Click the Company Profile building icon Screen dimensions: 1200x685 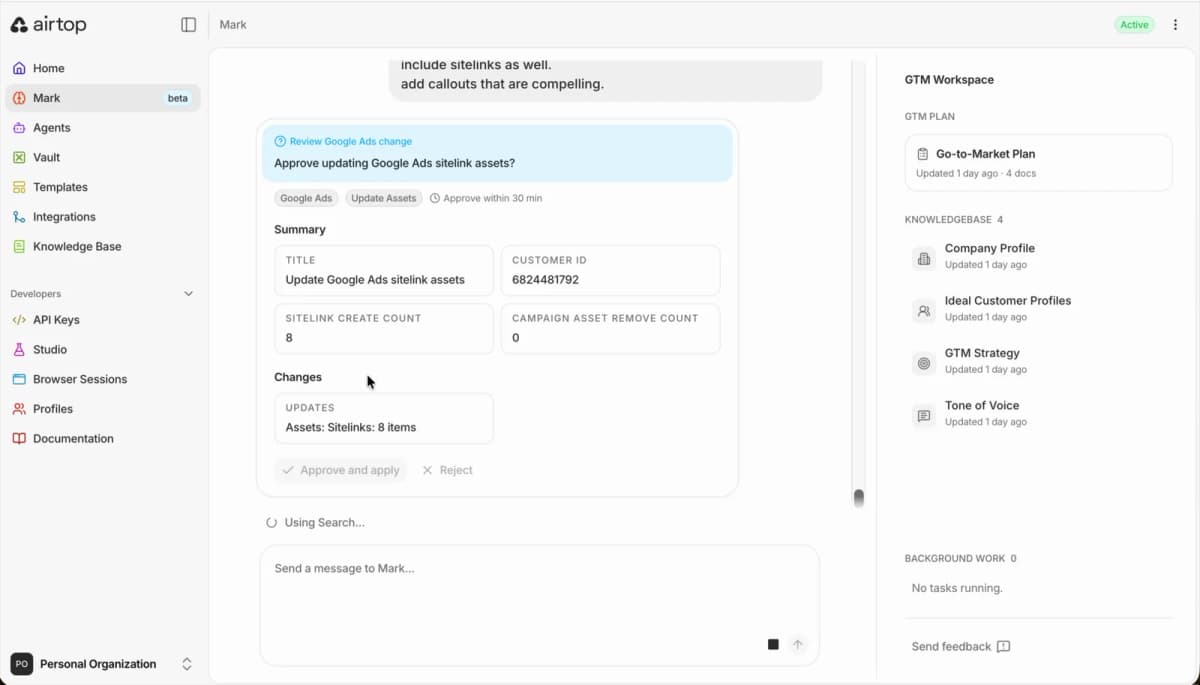[x=924, y=259]
